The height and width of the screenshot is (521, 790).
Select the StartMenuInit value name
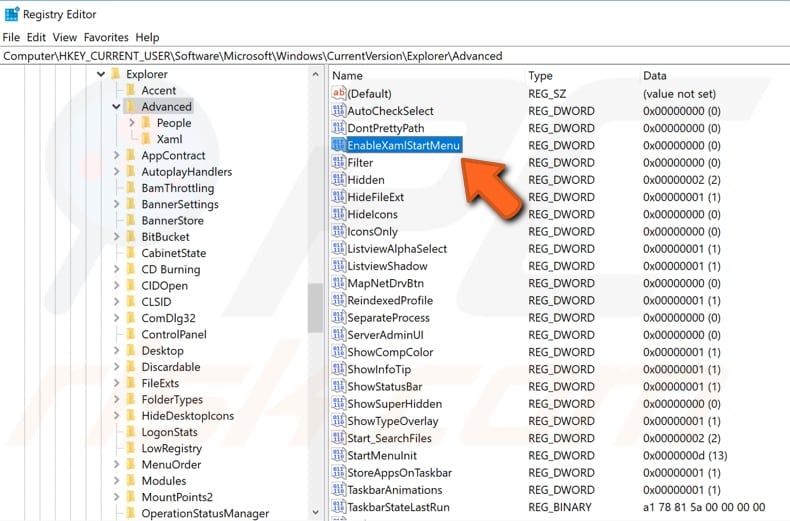click(382, 455)
